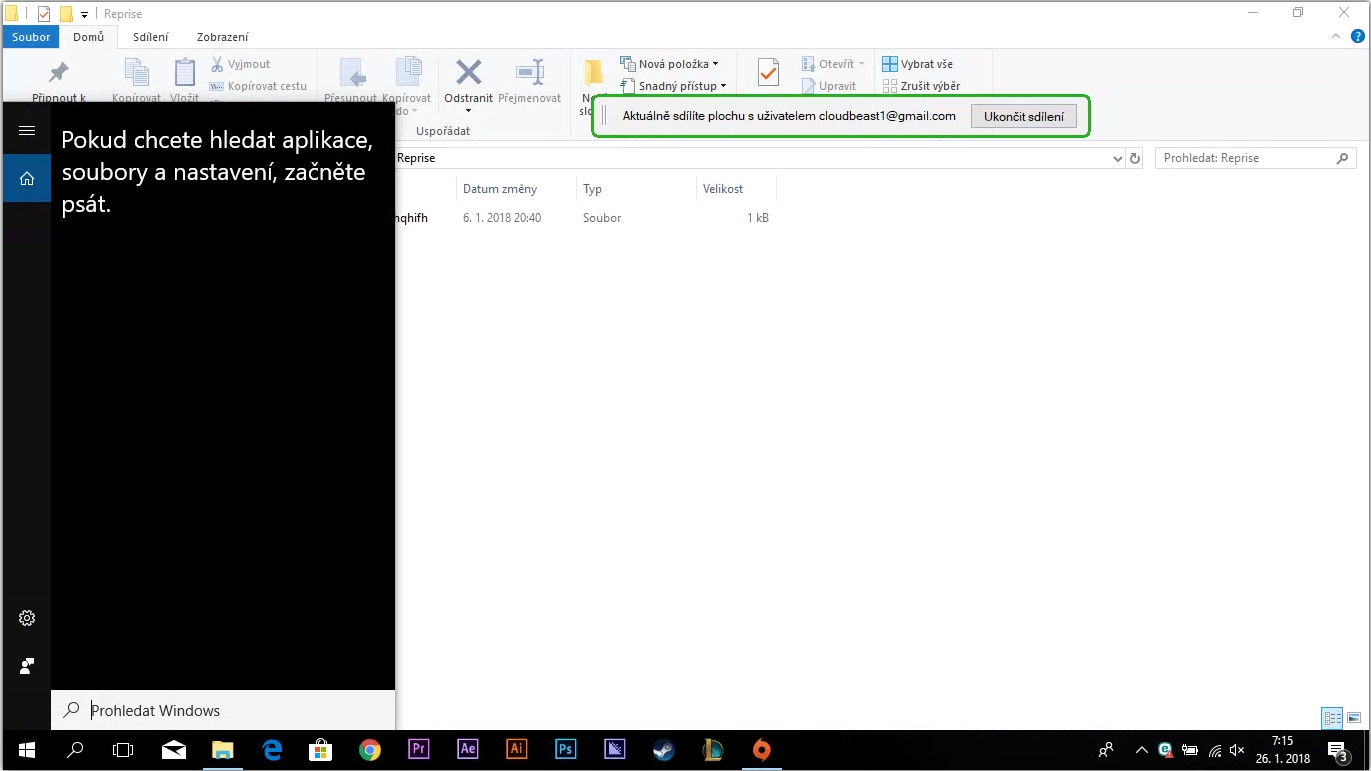Refresh the folder using the address bar refresh icon
This screenshot has width=1371, height=771.
point(1134,158)
